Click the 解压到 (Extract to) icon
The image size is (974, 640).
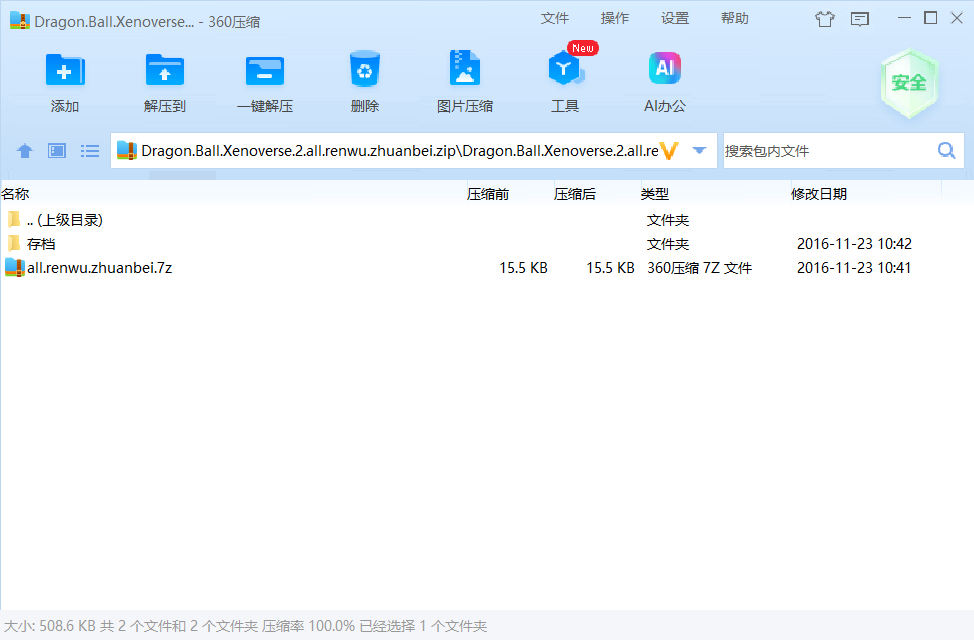165,70
